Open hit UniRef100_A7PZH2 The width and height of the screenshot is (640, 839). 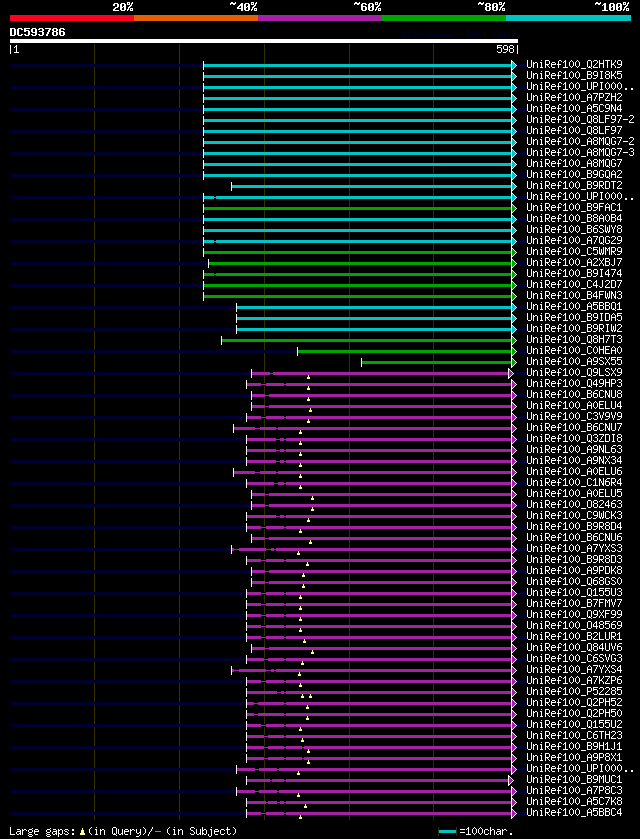coord(574,97)
